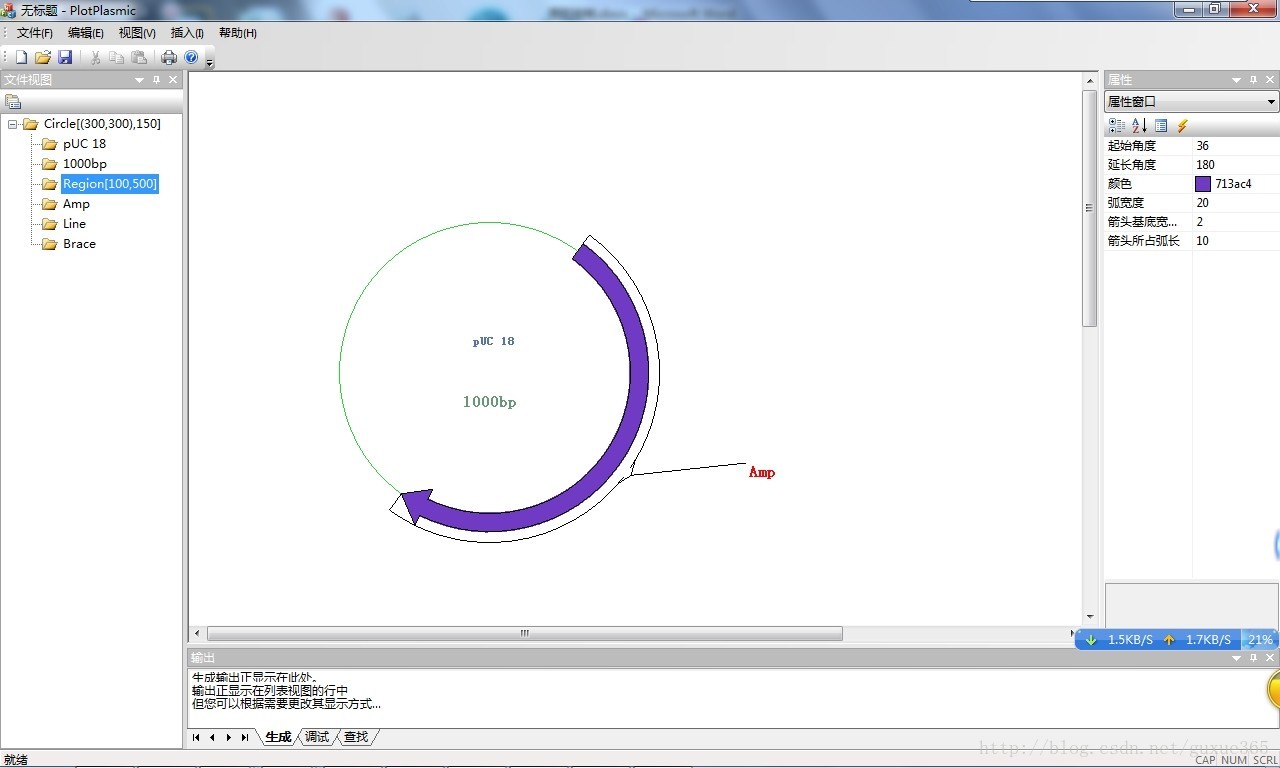Edit the 起始角度 value 36

click(x=1236, y=146)
